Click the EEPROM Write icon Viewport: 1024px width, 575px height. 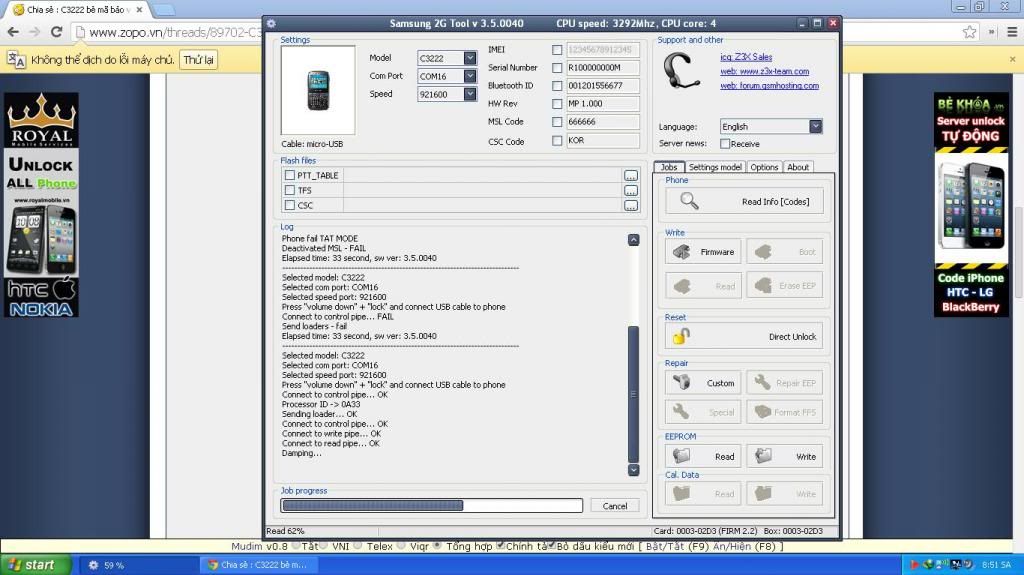point(763,456)
